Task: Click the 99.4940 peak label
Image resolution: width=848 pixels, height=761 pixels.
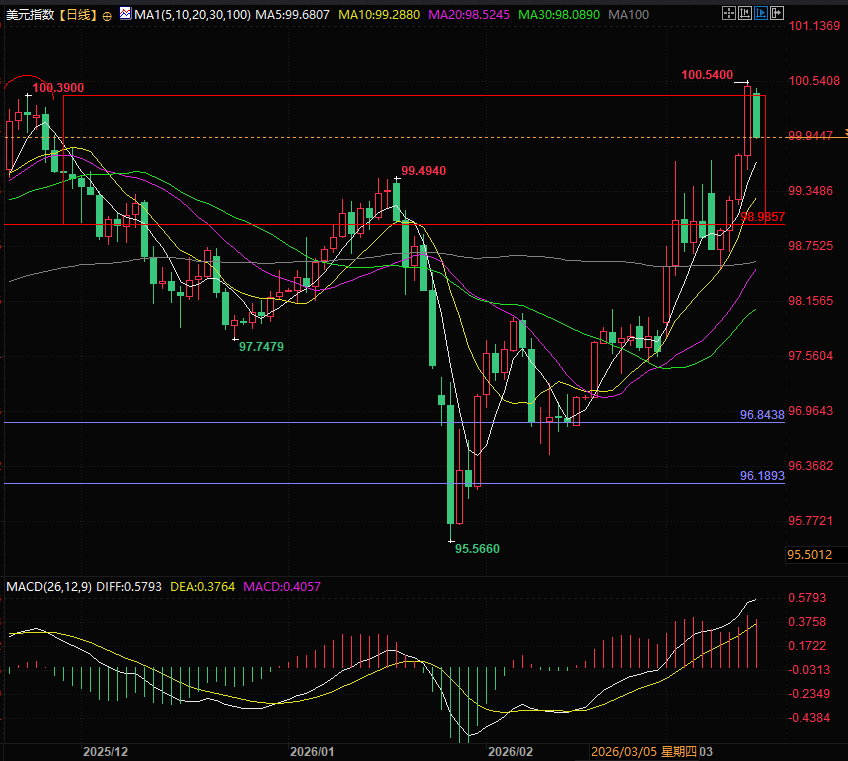Action: tap(423, 171)
